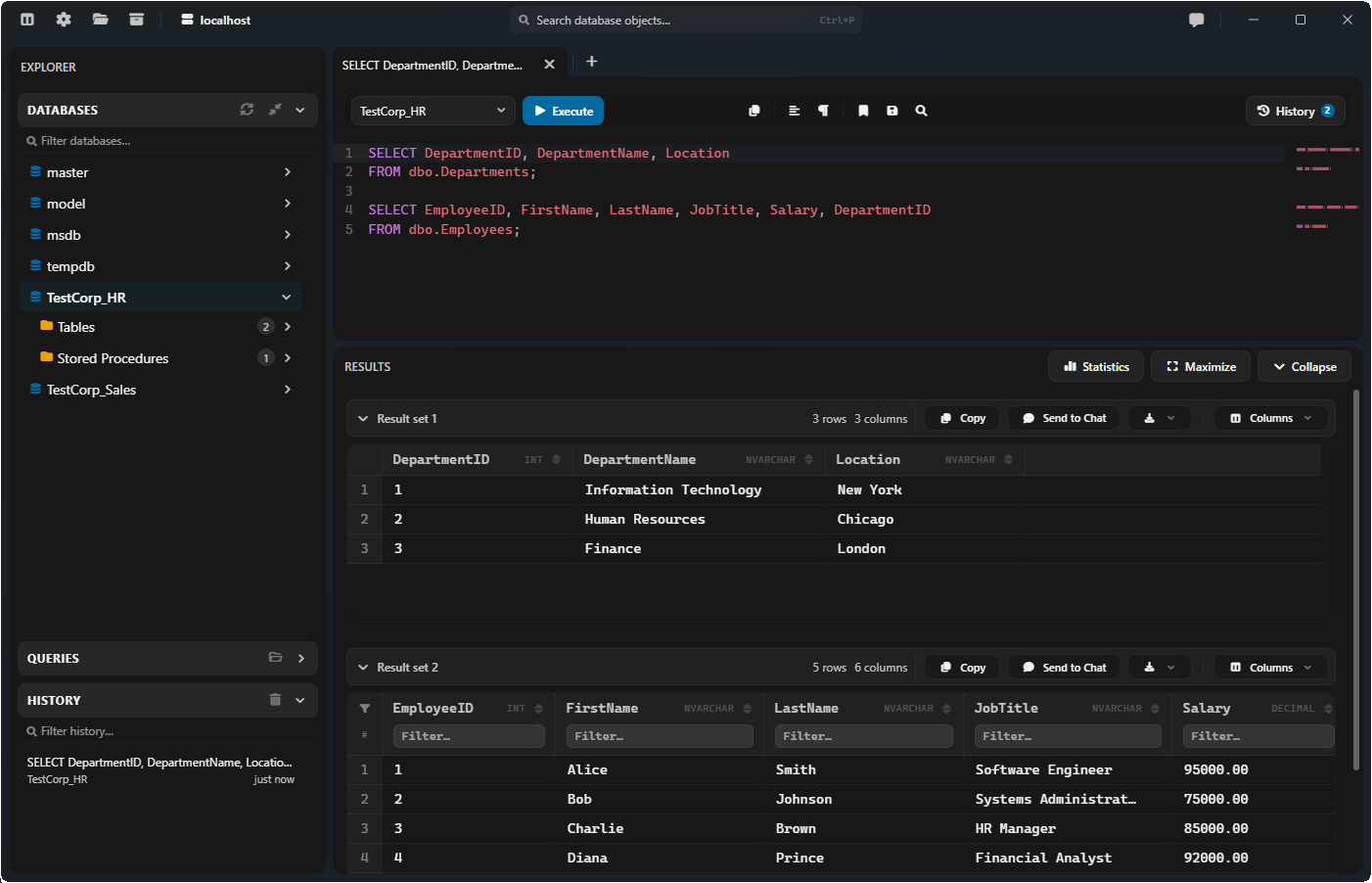Sort the DepartmentName column
Viewport: 1372px width, 883px height.
coord(808,459)
